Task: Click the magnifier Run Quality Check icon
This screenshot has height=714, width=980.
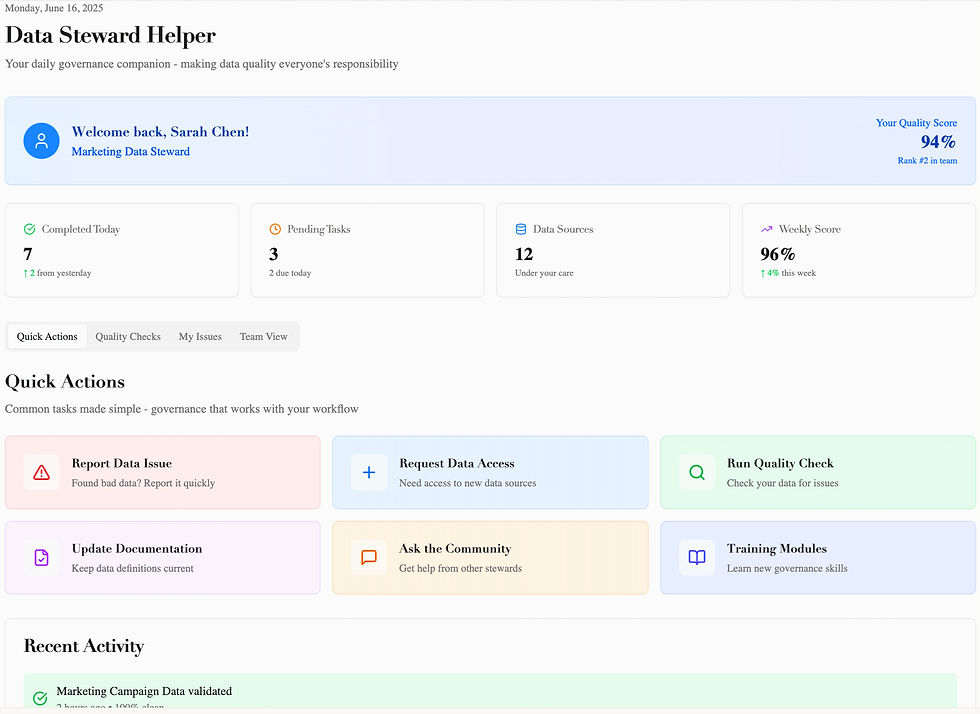Action: coord(697,472)
